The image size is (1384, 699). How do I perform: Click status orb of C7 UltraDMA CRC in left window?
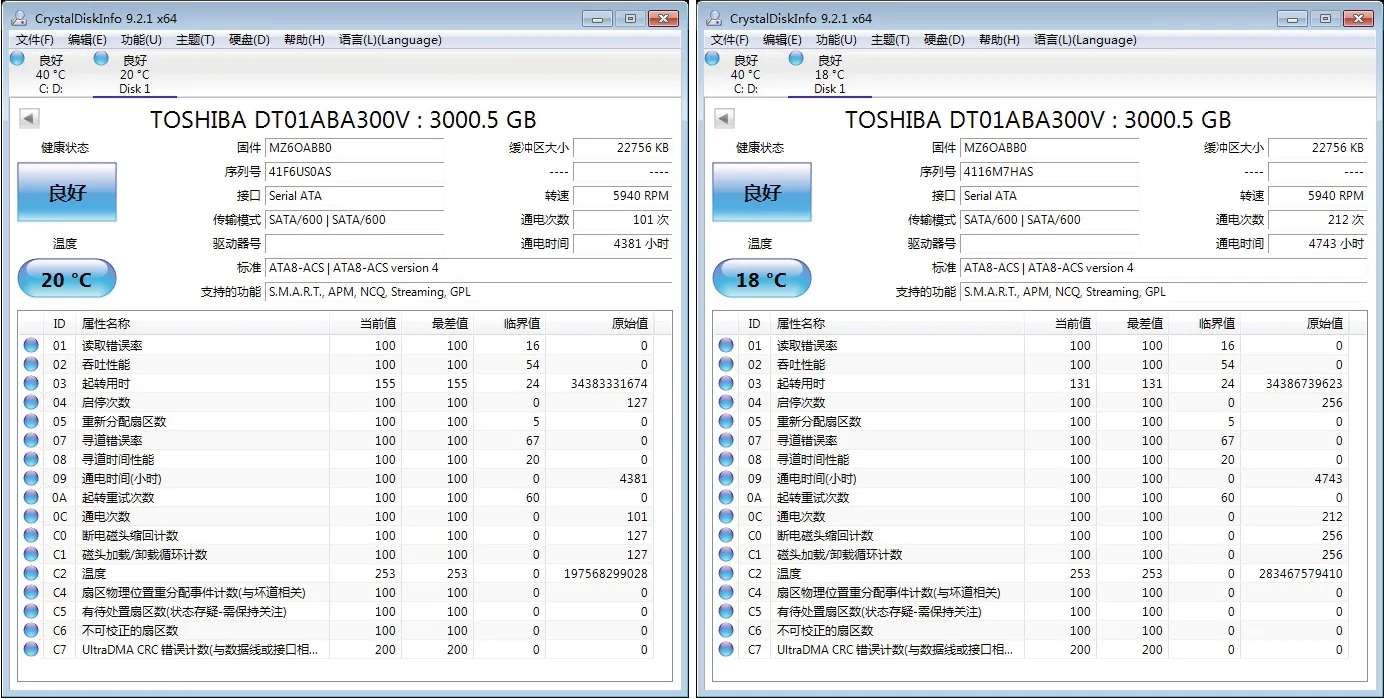point(31,650)
